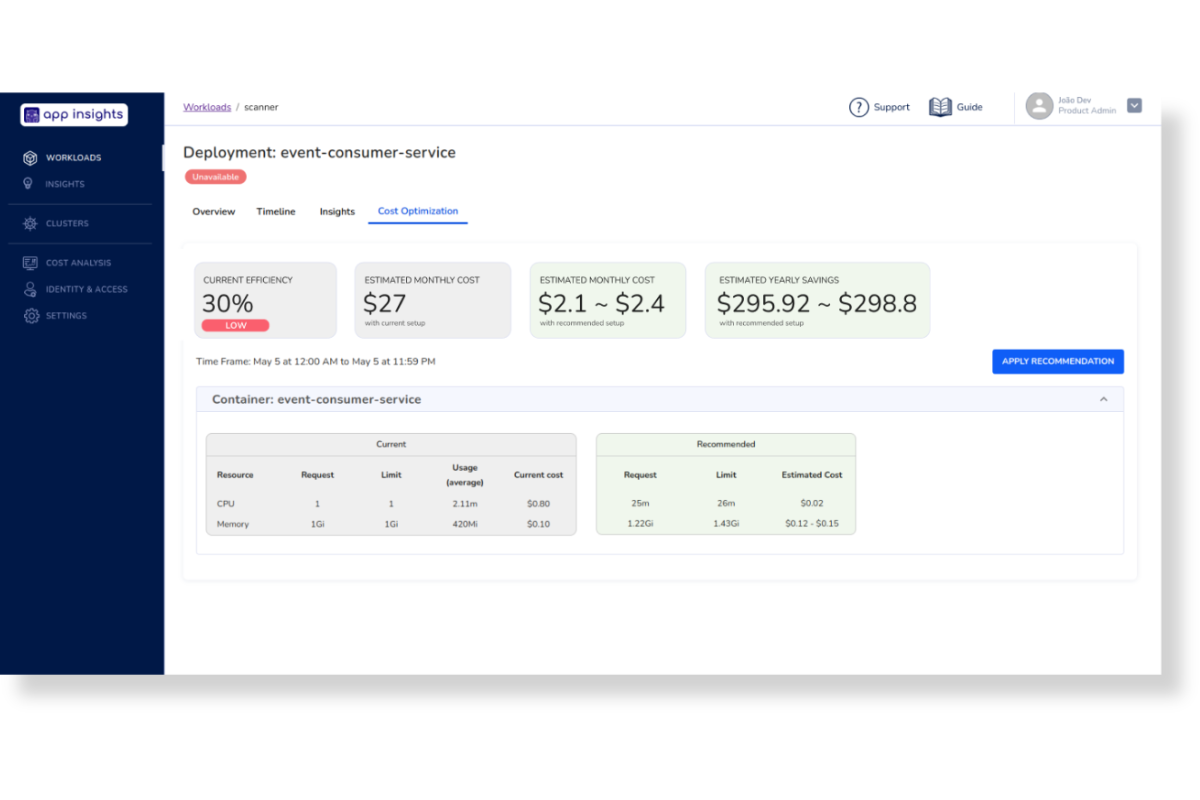Click the Unavailable status badge
The height and width of the screenshot is (800, 1200).
(x=215, y=177)
